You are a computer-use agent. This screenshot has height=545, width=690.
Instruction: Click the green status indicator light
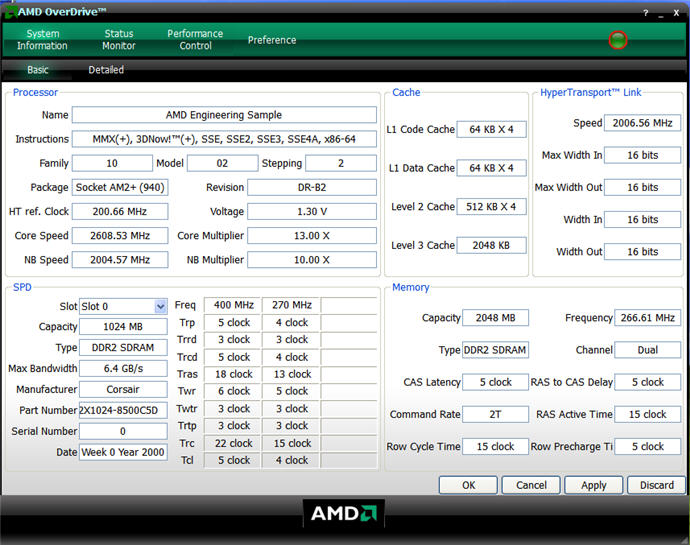pyautogui.click(x=617, y=40)
